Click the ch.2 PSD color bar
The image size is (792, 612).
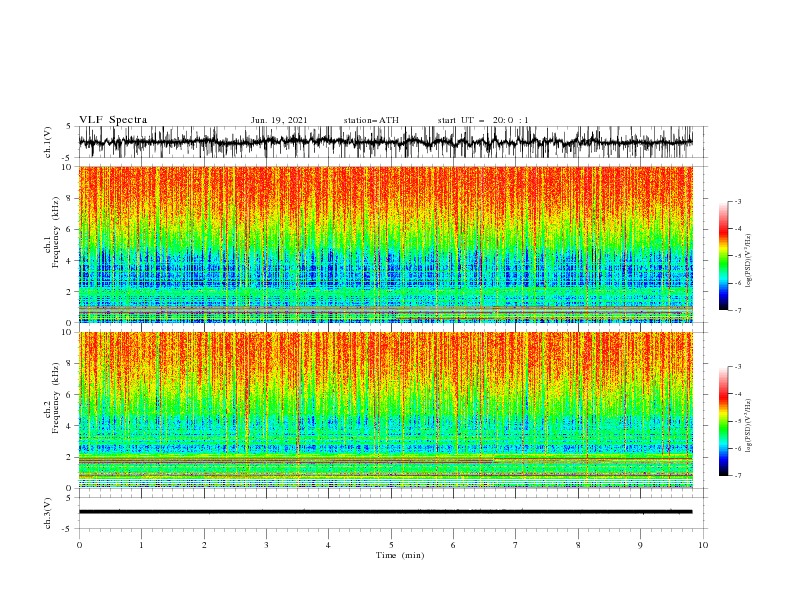point(724,421)
